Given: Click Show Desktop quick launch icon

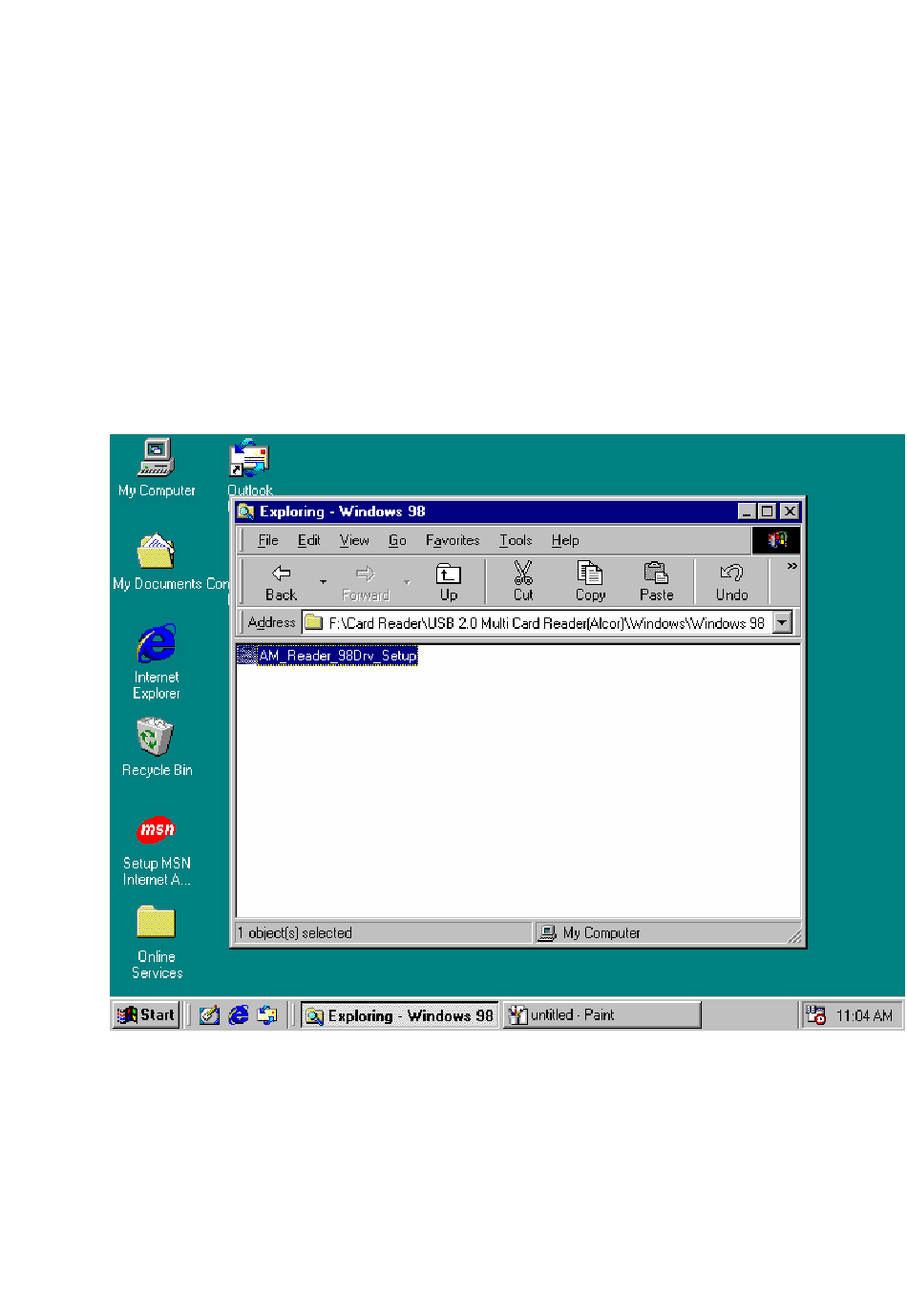Looking at the screenshot, I should point(209,1015).
